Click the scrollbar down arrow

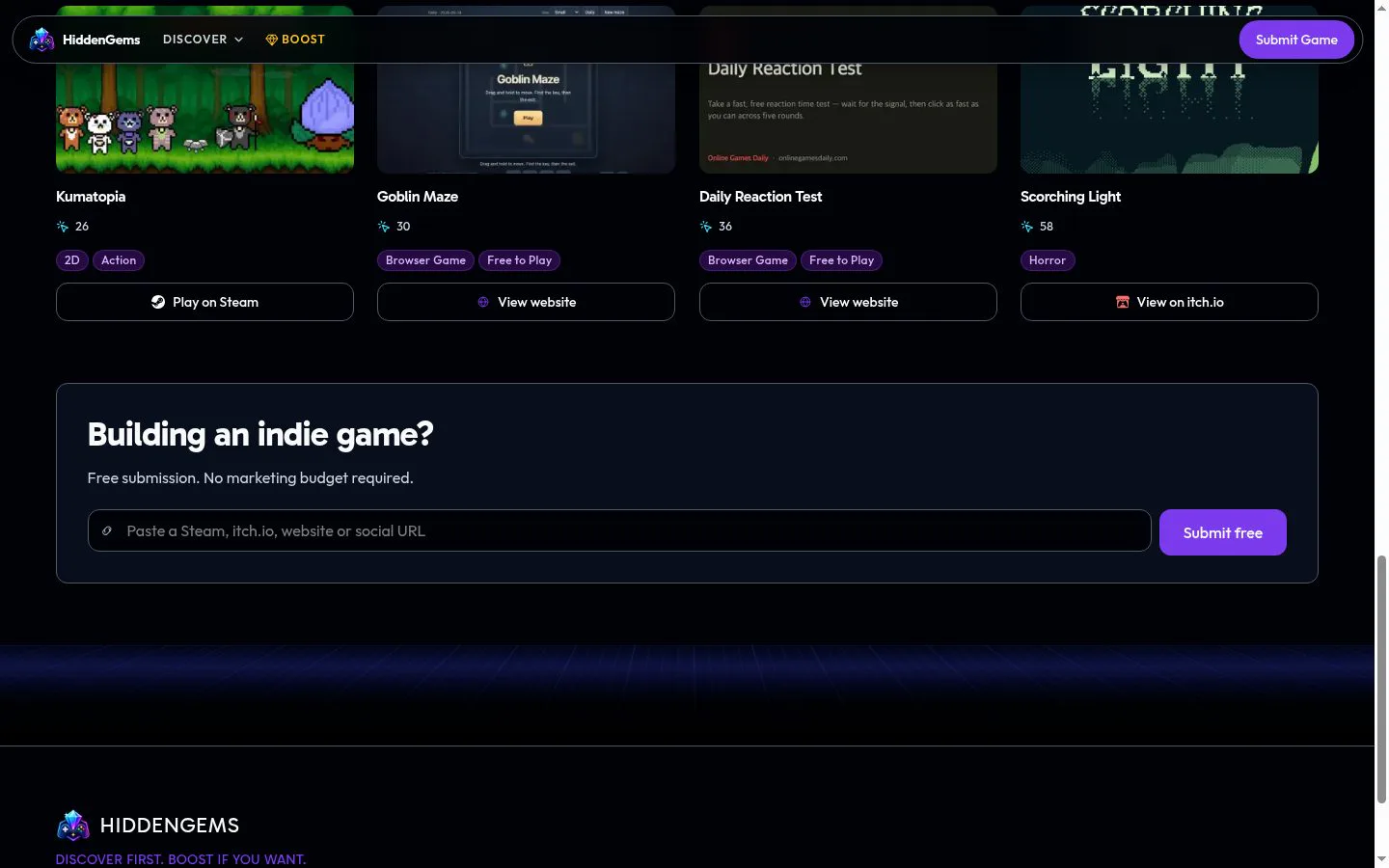1381,858
